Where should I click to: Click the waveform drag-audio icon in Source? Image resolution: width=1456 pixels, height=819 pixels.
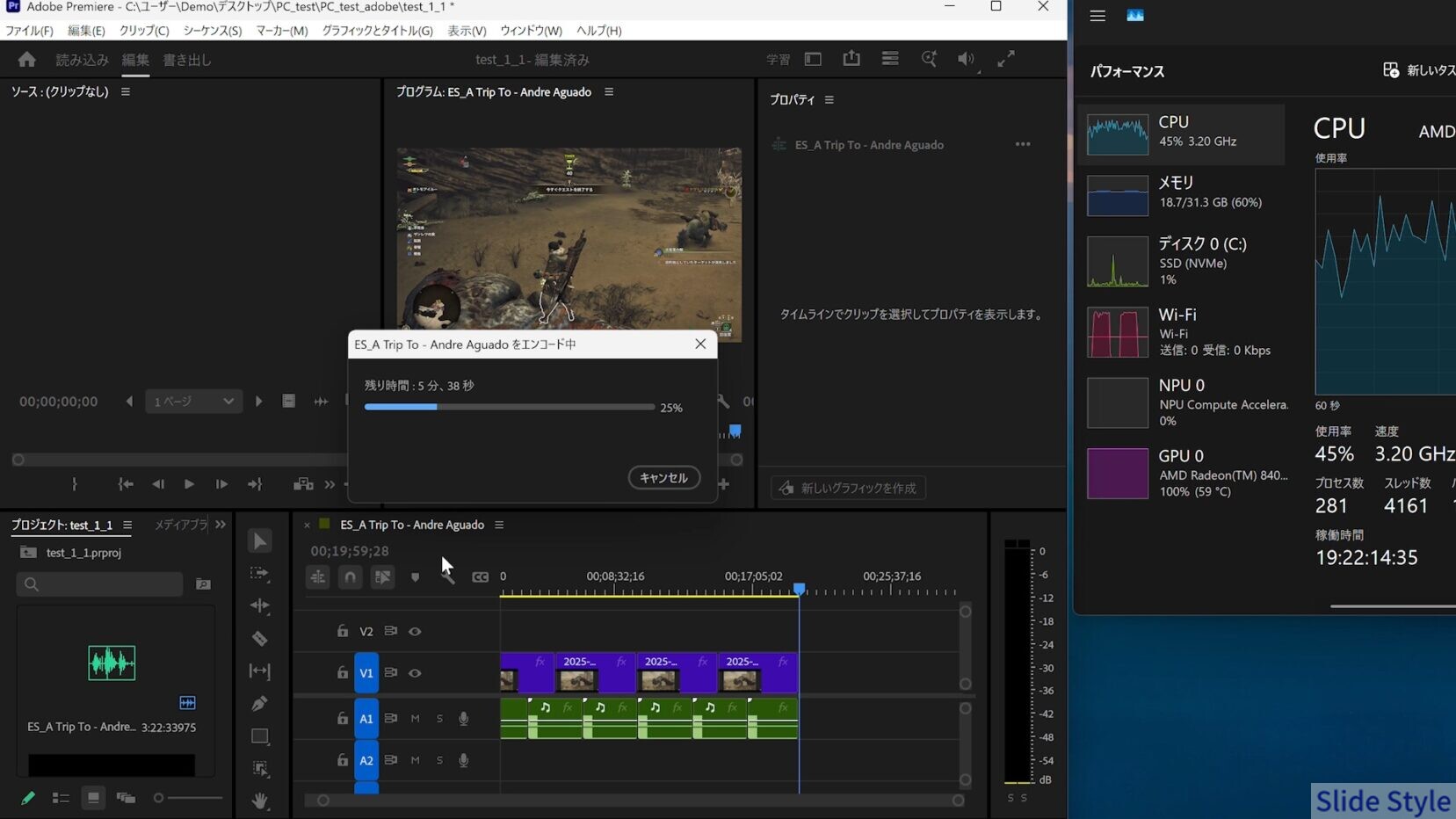[x=321, y=401]
